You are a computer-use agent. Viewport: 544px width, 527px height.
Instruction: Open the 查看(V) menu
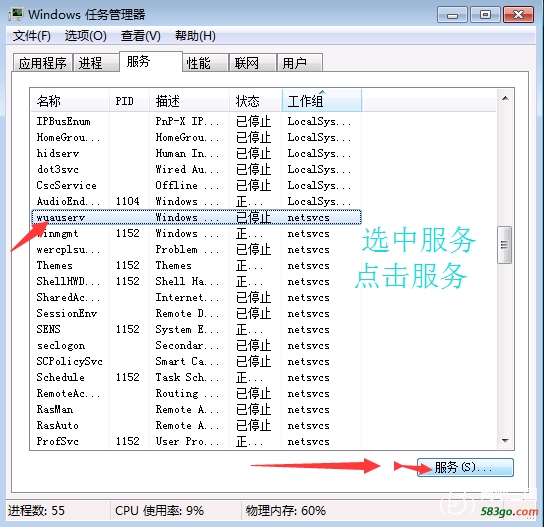tap(141, 36)
